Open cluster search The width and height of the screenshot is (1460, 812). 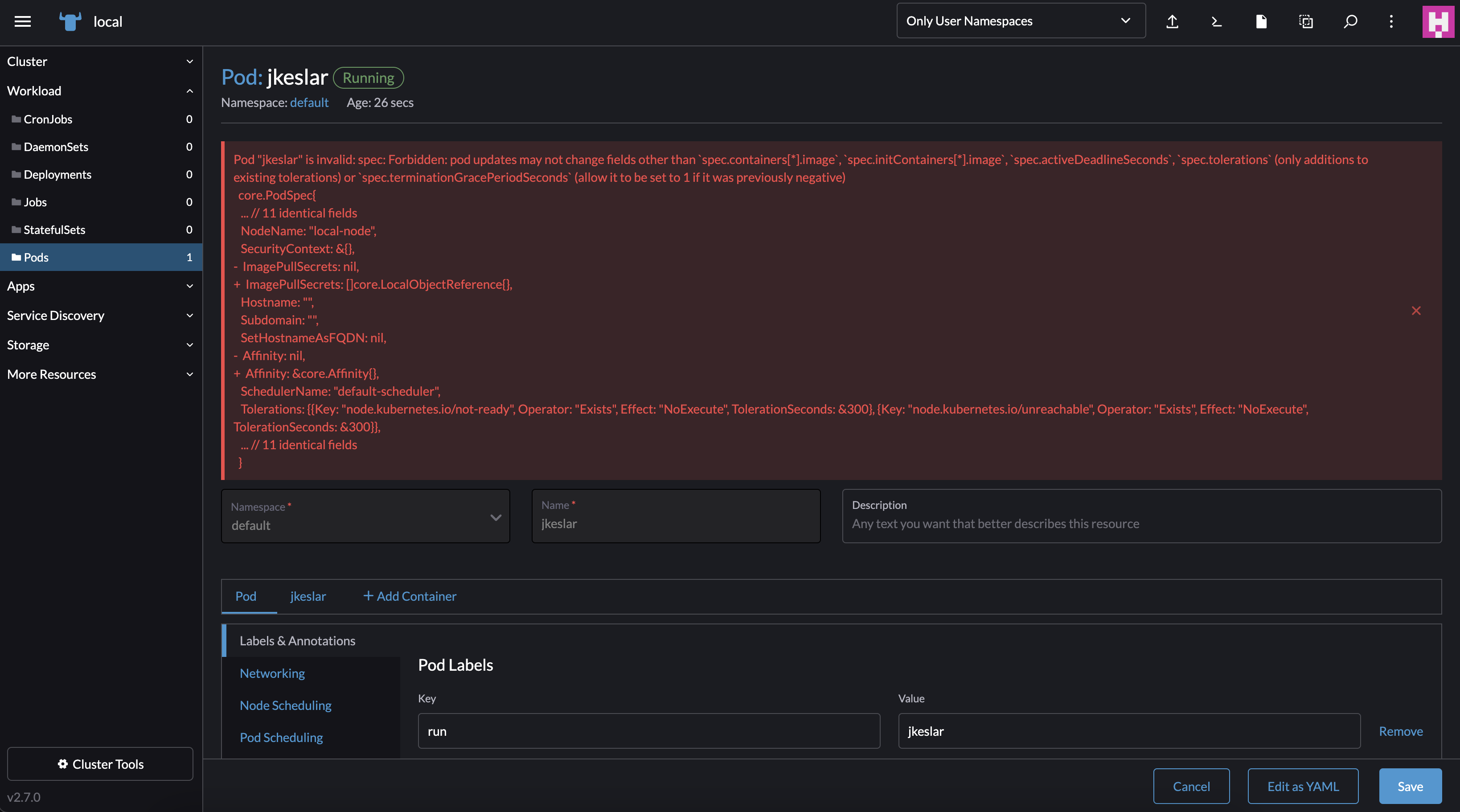[x=1350, y=21]
